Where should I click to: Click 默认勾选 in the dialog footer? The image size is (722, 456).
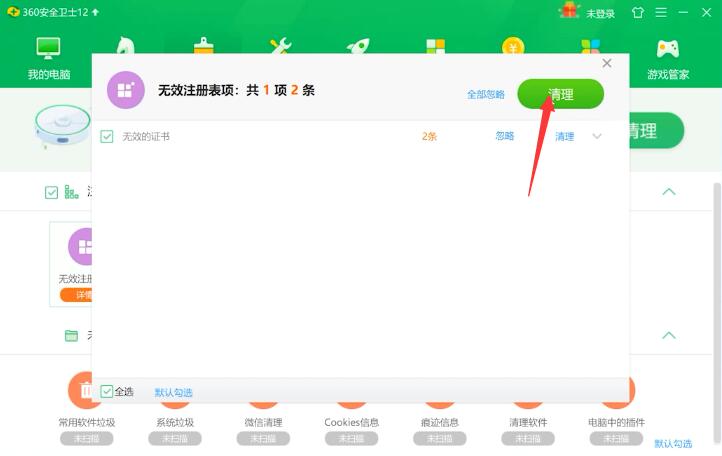[173, 392]
